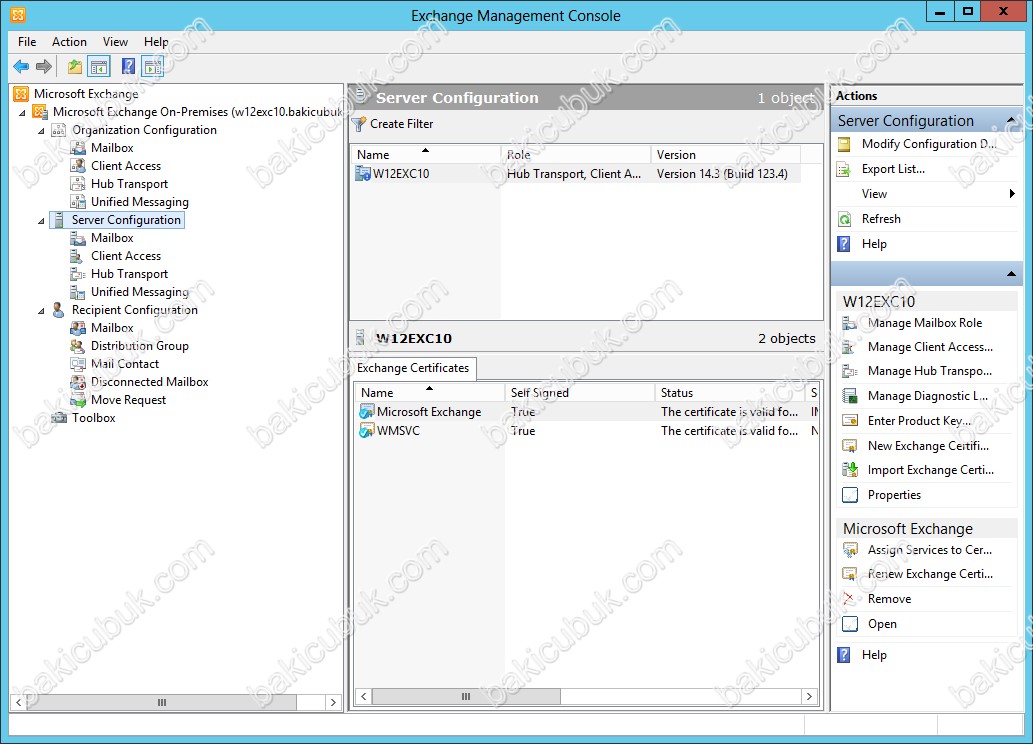This screenshot has height=744, width=1033.
Task: Sort certificates by Status column header
Action: coord(730,393)
